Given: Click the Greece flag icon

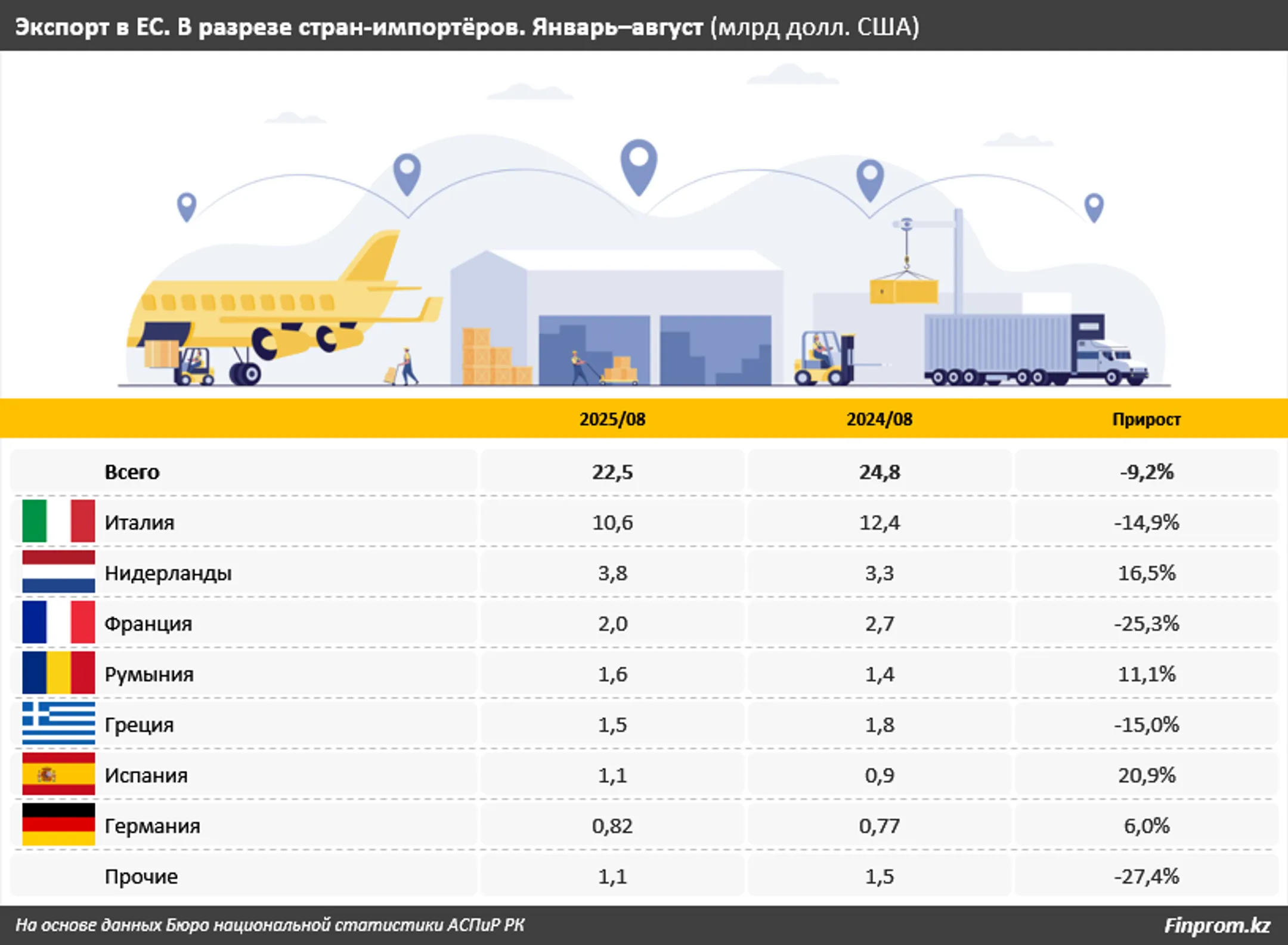Looking at the screenshot, I should (x=58, y=724).
